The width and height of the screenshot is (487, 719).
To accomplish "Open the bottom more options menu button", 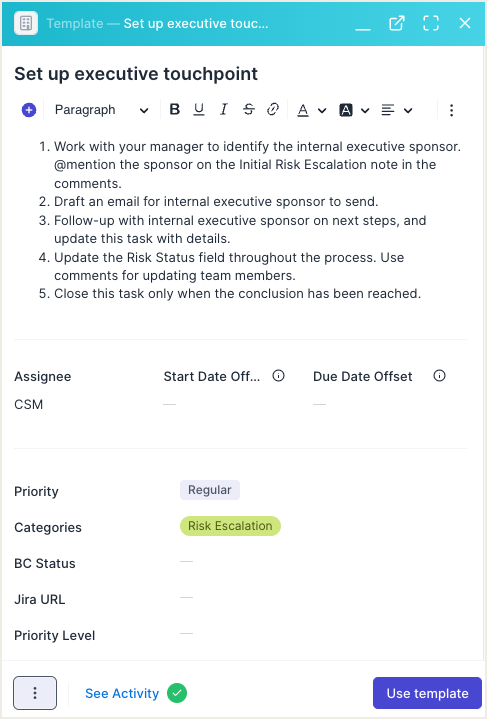I will click(35, 693).
